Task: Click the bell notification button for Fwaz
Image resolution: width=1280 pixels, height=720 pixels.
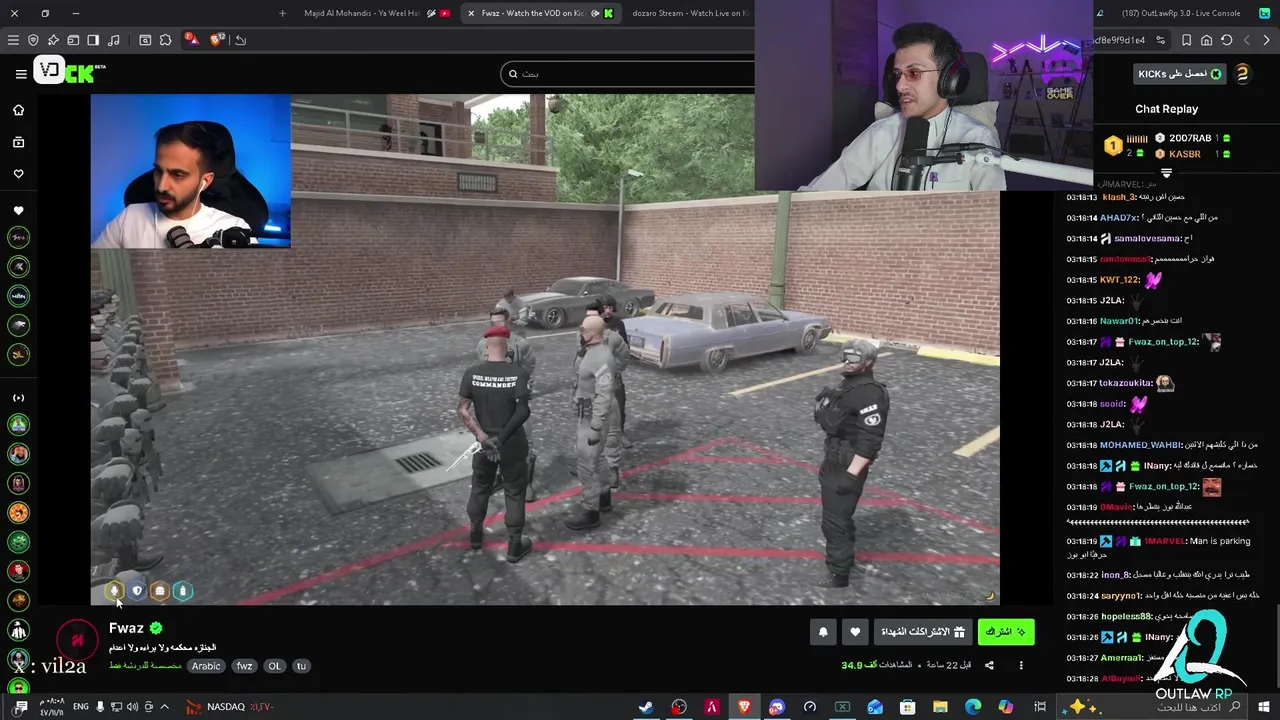Action: point(823,632)
